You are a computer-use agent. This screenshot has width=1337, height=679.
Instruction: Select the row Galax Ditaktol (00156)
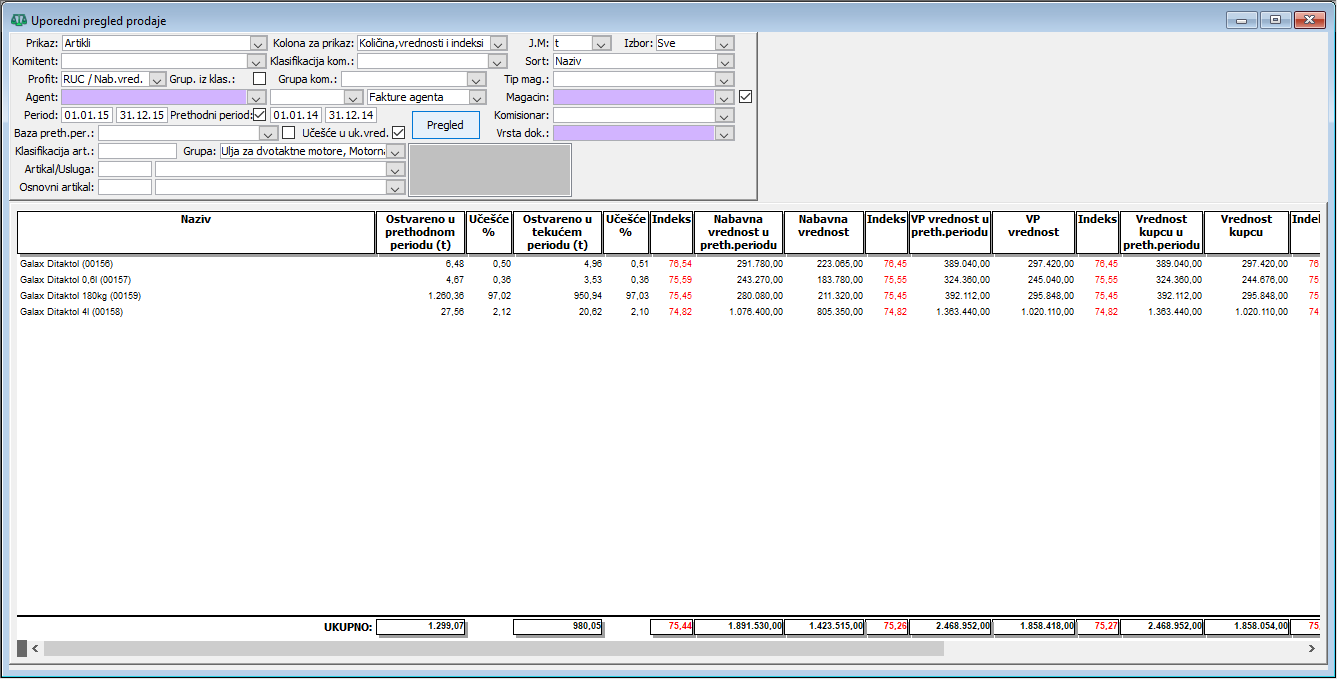(668, 264)
